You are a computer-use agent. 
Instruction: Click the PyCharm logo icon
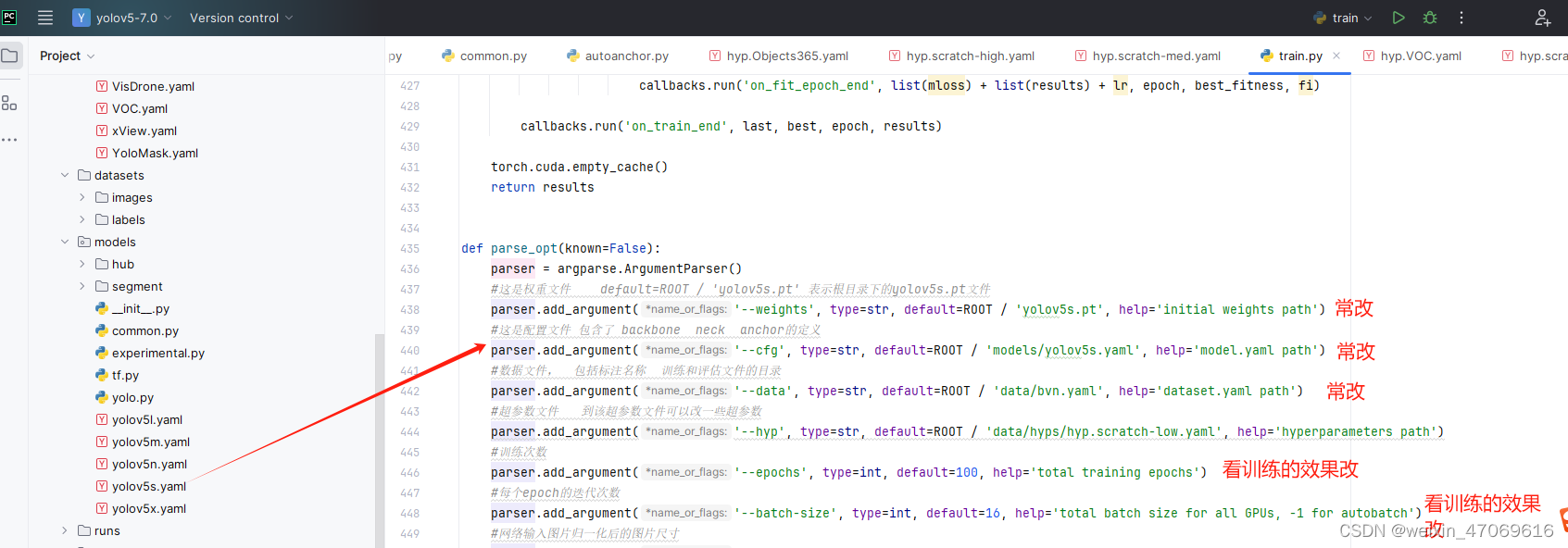tap(9, 18)
